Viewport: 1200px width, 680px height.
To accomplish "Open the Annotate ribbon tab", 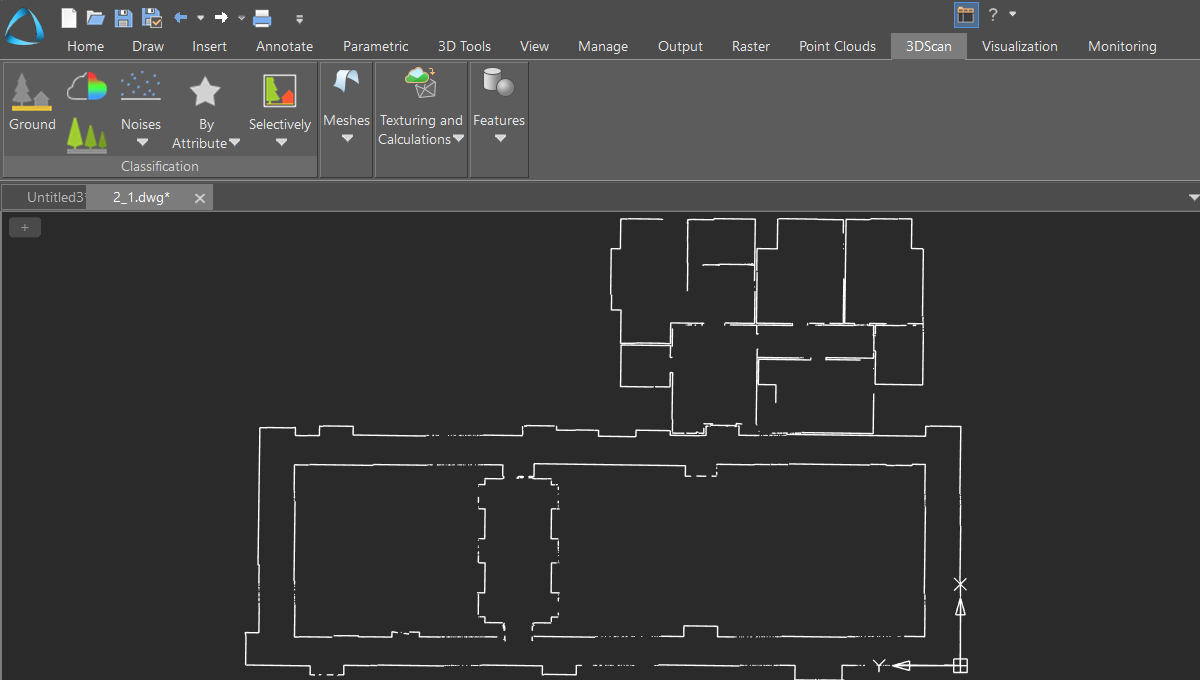I will (x=284, y=46).
